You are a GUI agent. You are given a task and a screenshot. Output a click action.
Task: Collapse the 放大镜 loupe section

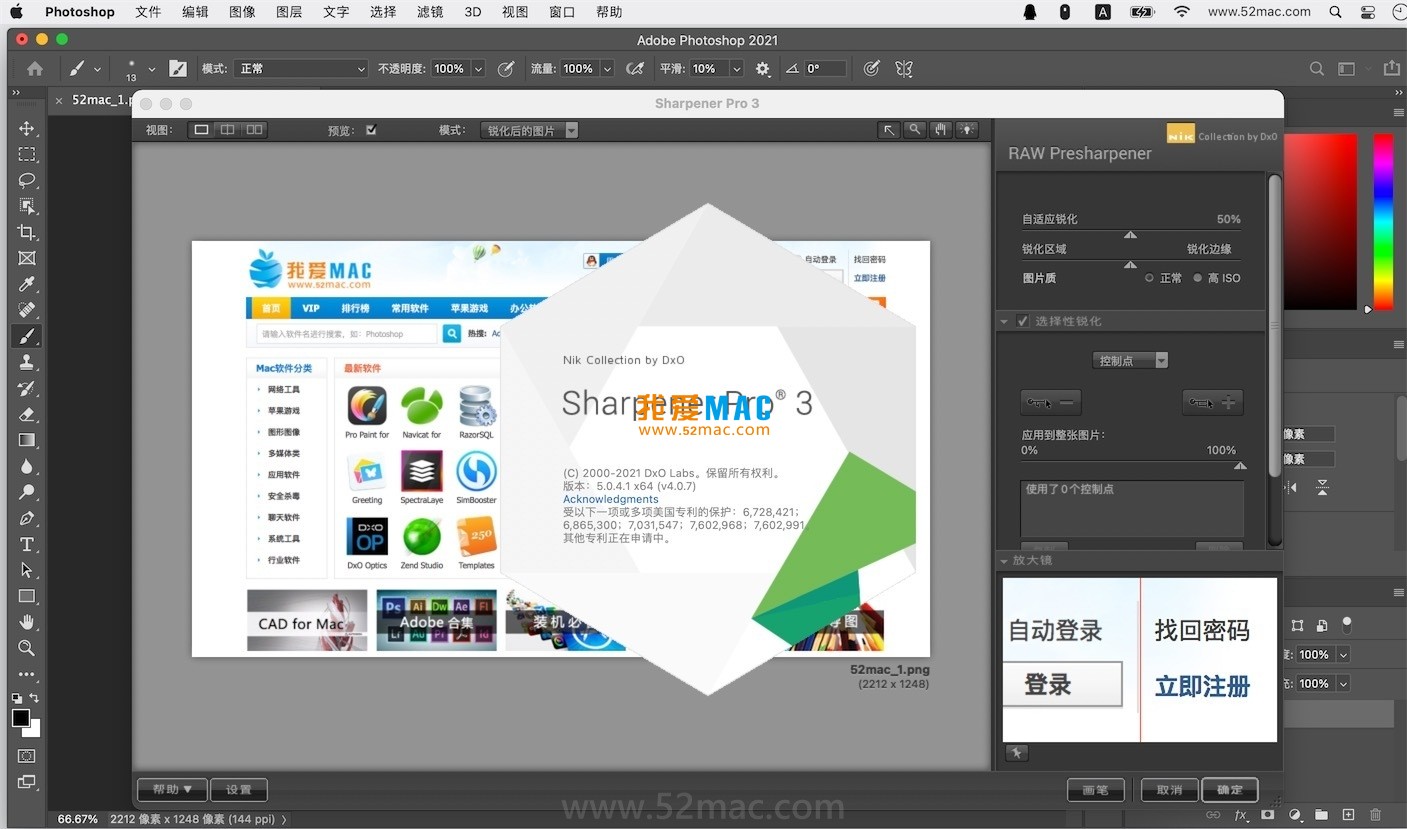click(1004, 560)
